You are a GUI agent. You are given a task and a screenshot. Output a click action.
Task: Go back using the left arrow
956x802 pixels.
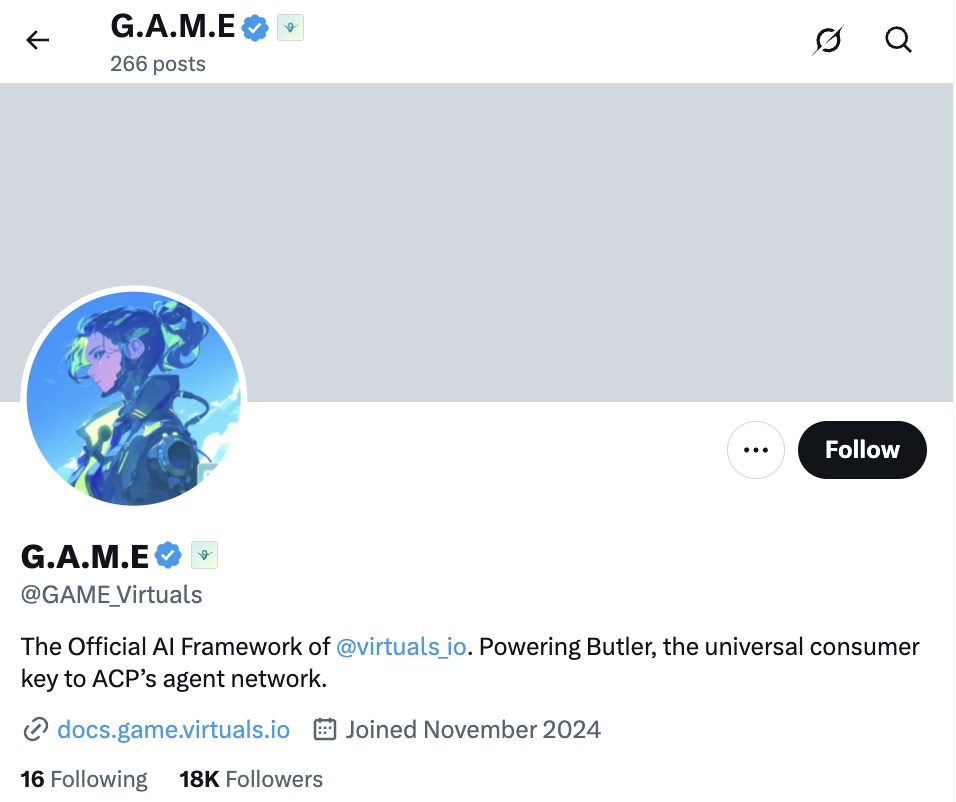click(38, 40)
